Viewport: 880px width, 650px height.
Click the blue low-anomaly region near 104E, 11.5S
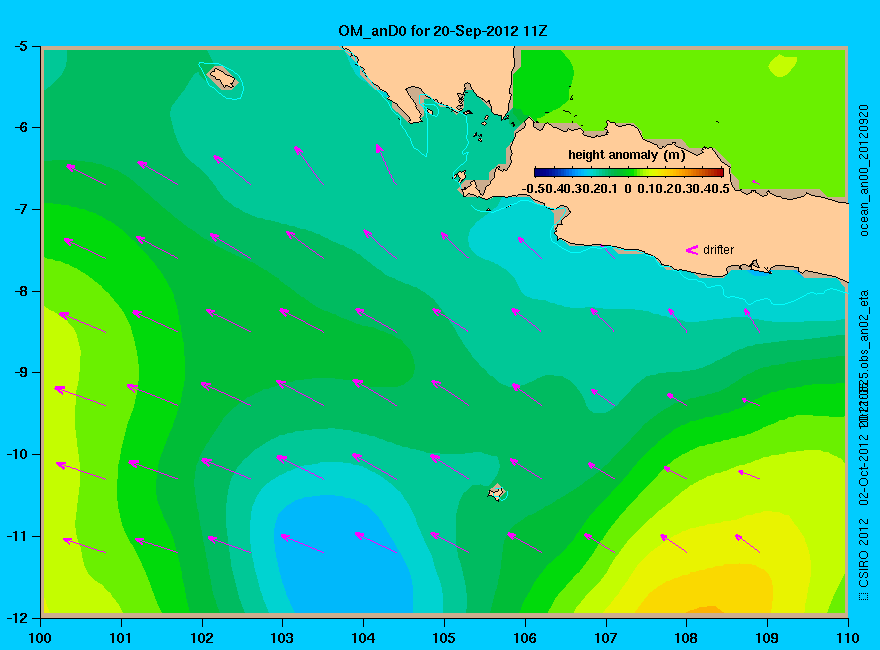point(343,556)
